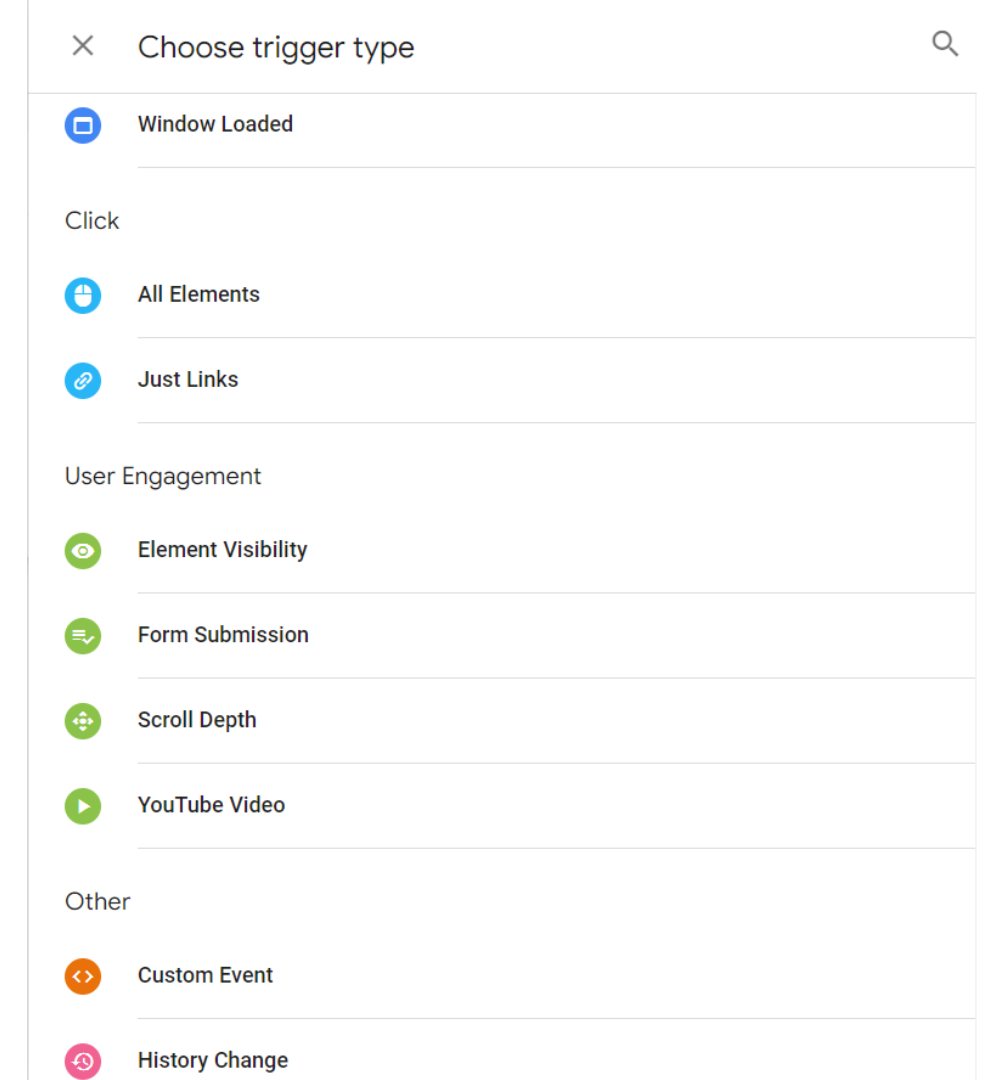Click the History Change clock icon
This screenshot has height=1080, width=1006.
click(83, 1061)
